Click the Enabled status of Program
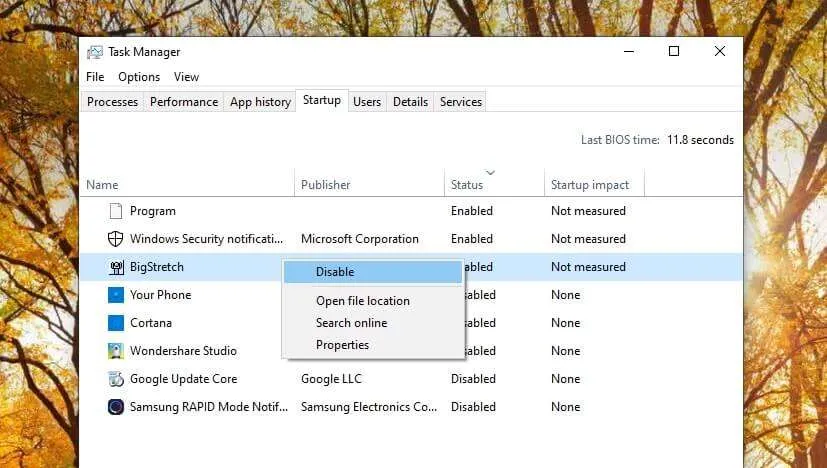The width and height of the screenshot is (827, 468). (472, 211)
